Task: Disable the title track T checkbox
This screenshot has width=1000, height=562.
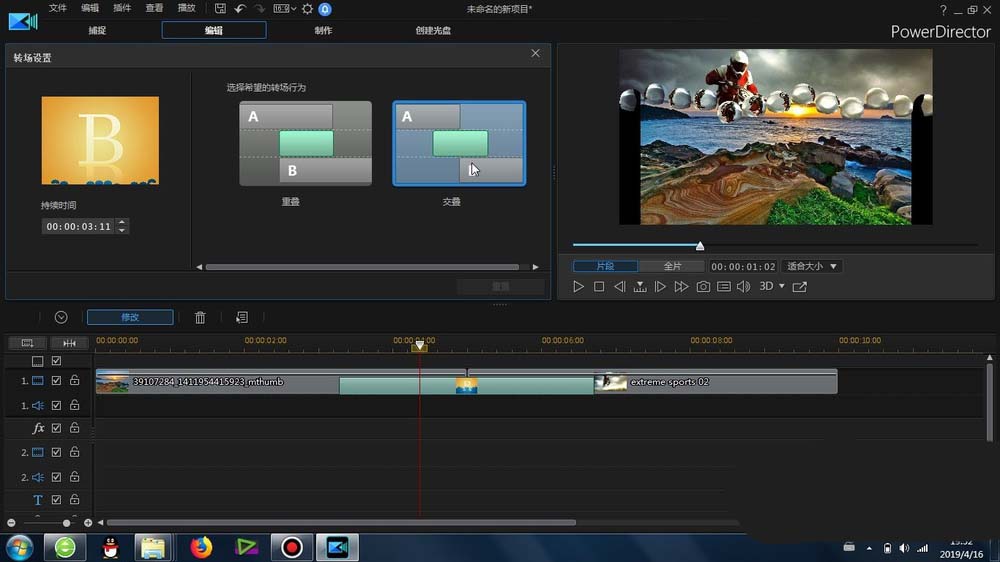Action: point(57,500)
